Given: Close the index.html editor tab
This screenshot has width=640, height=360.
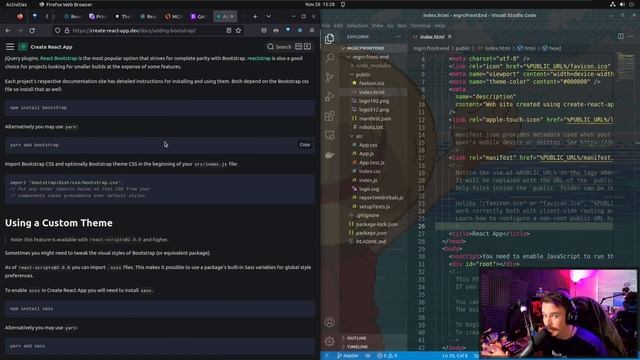Looking at the screenshot, I should point(449,37).
